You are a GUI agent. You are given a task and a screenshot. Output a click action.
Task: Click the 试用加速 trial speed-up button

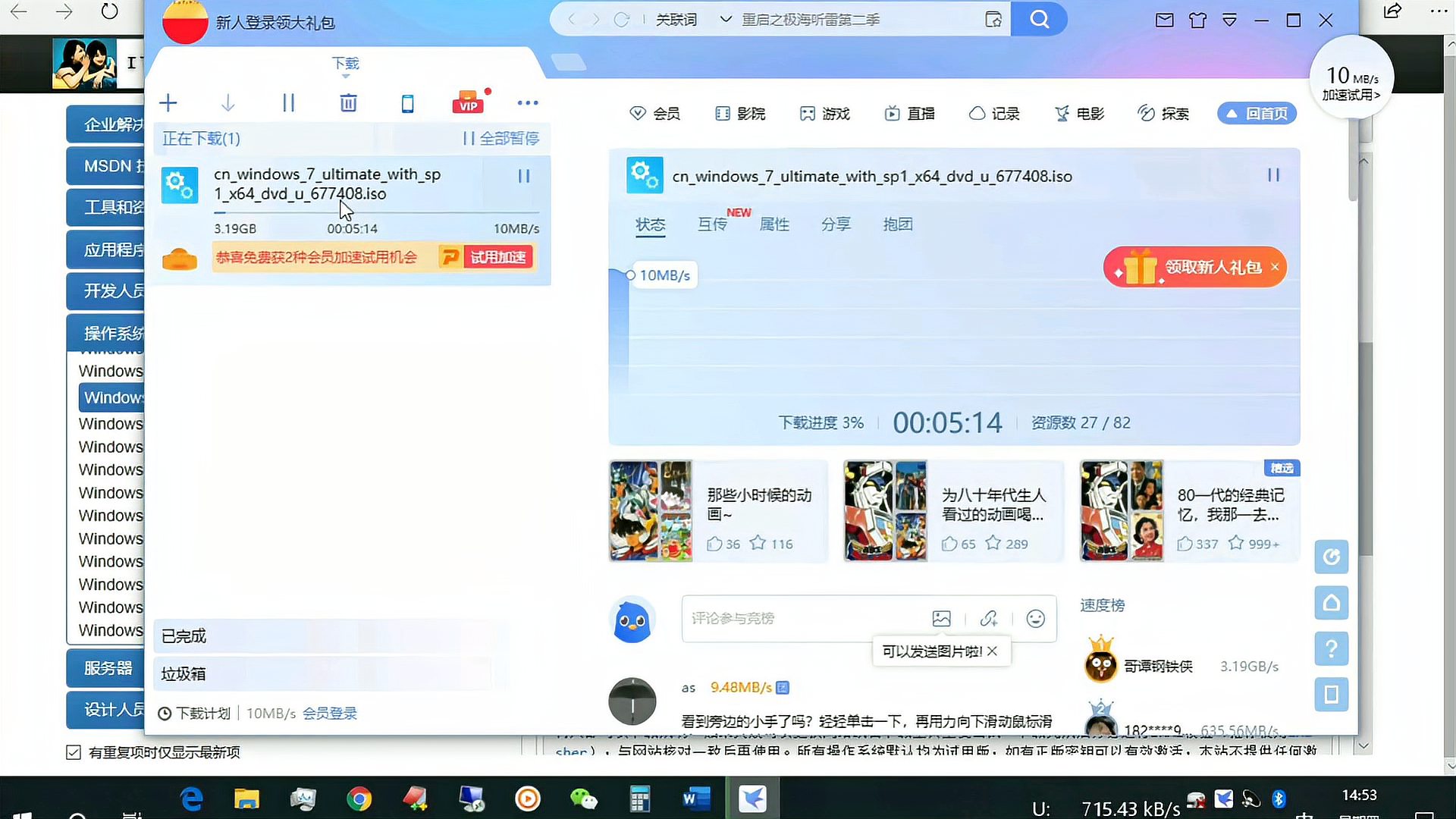(498, 257)
